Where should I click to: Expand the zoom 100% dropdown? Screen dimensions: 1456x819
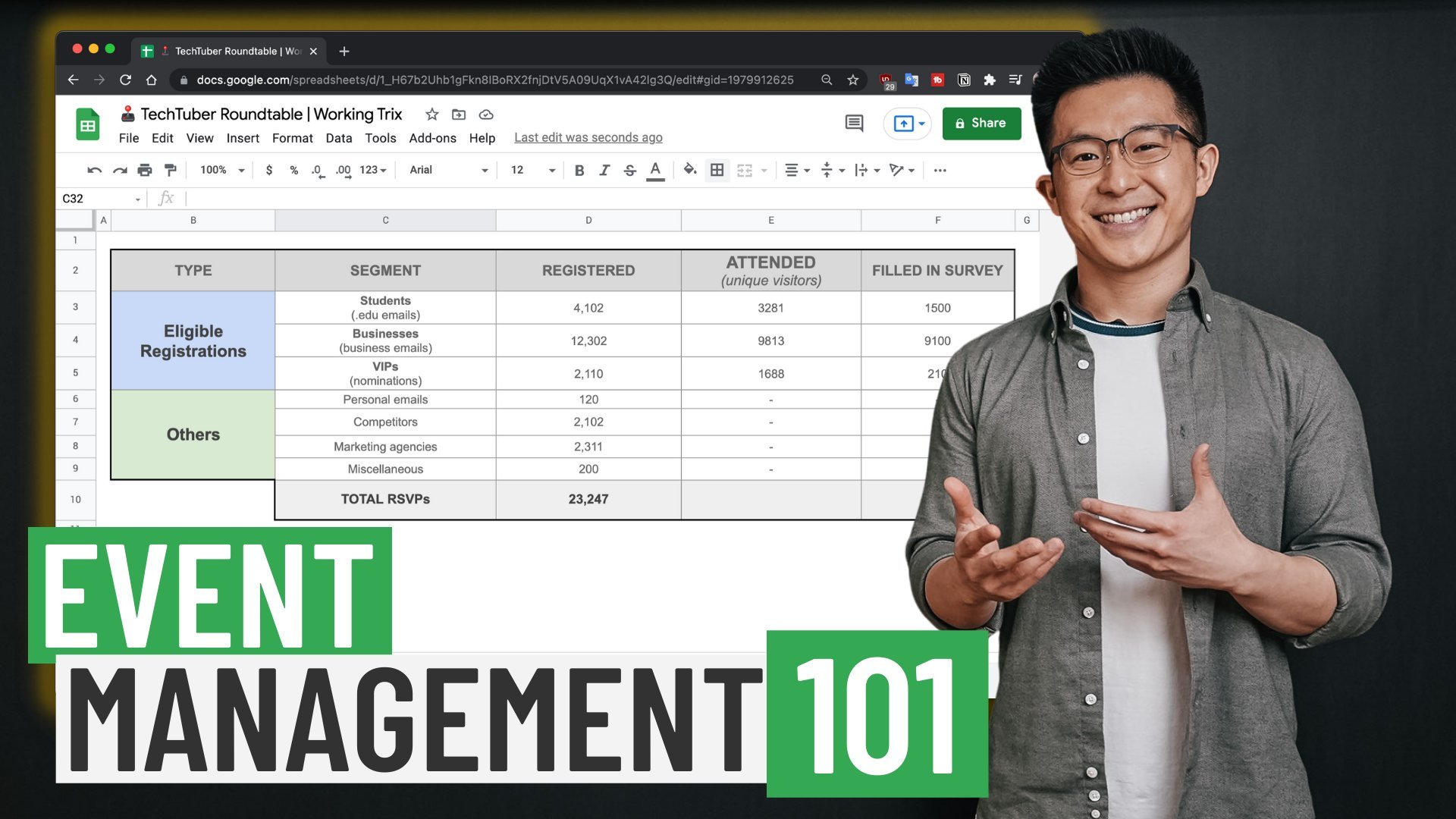tap(221, 171)
